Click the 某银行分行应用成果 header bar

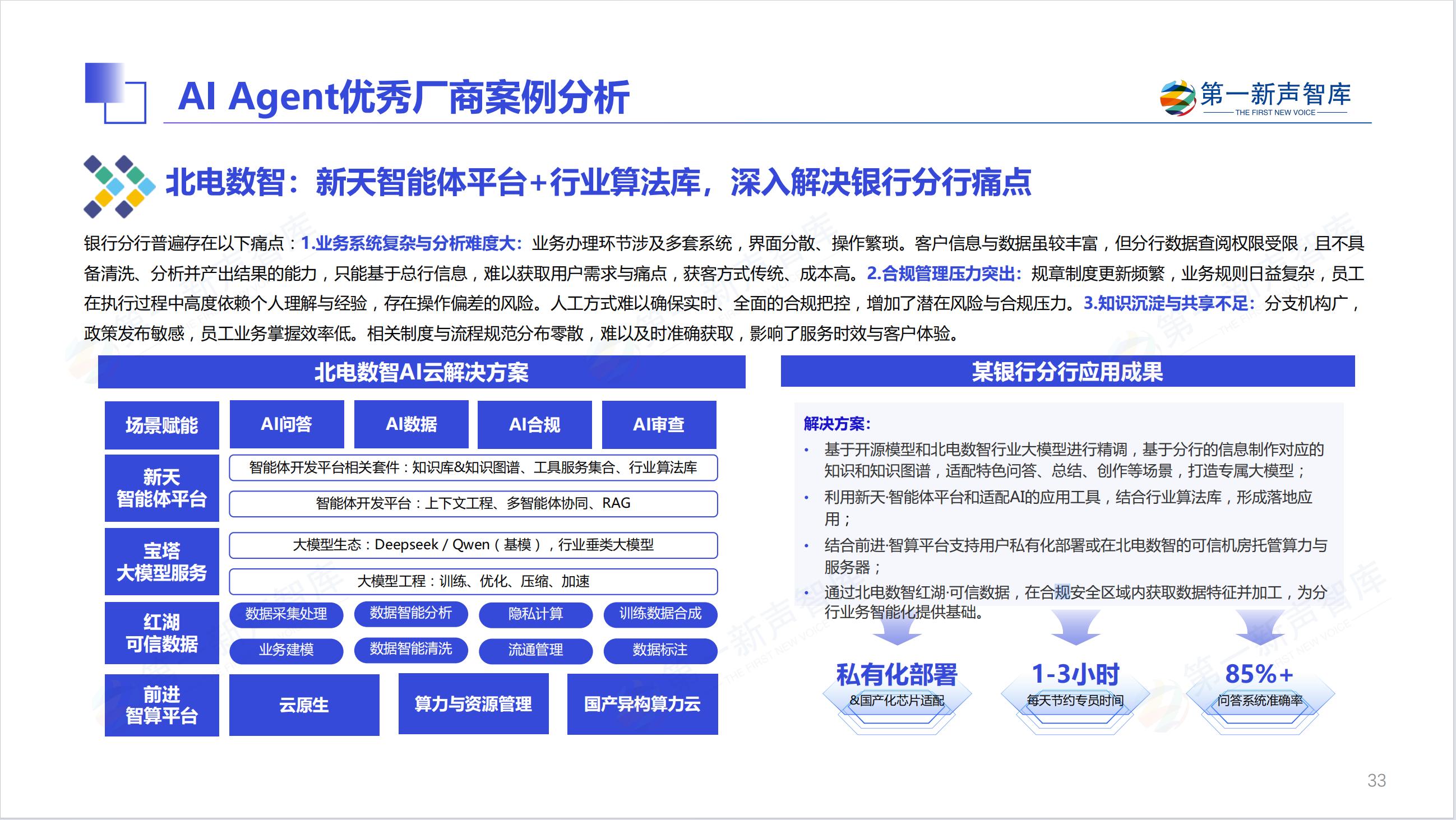pos(1067,371)
